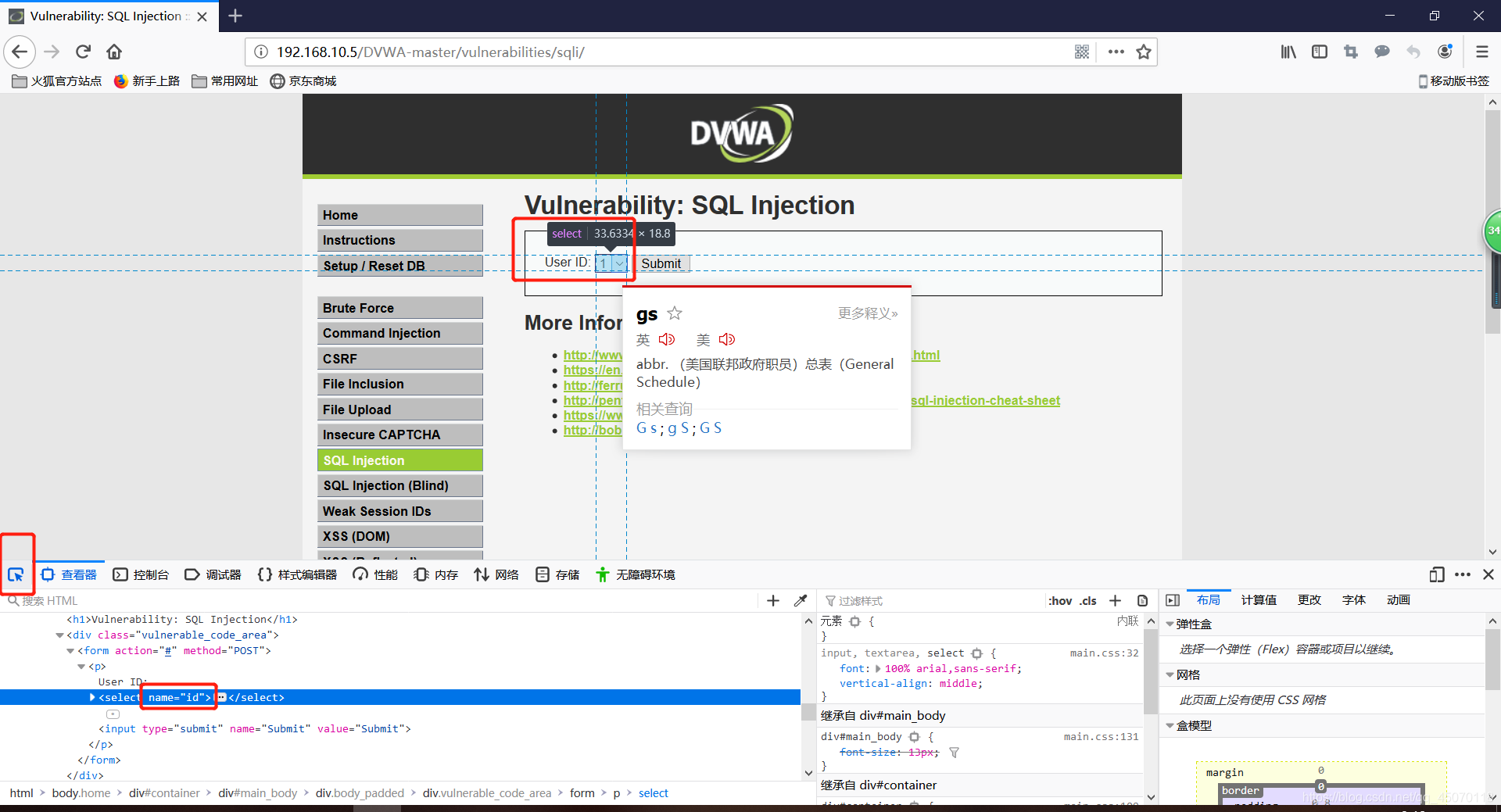Toggle the sidebar view icon
Image resolution: width=1501 pixels, height=812 pixels.
point(1320,52)
